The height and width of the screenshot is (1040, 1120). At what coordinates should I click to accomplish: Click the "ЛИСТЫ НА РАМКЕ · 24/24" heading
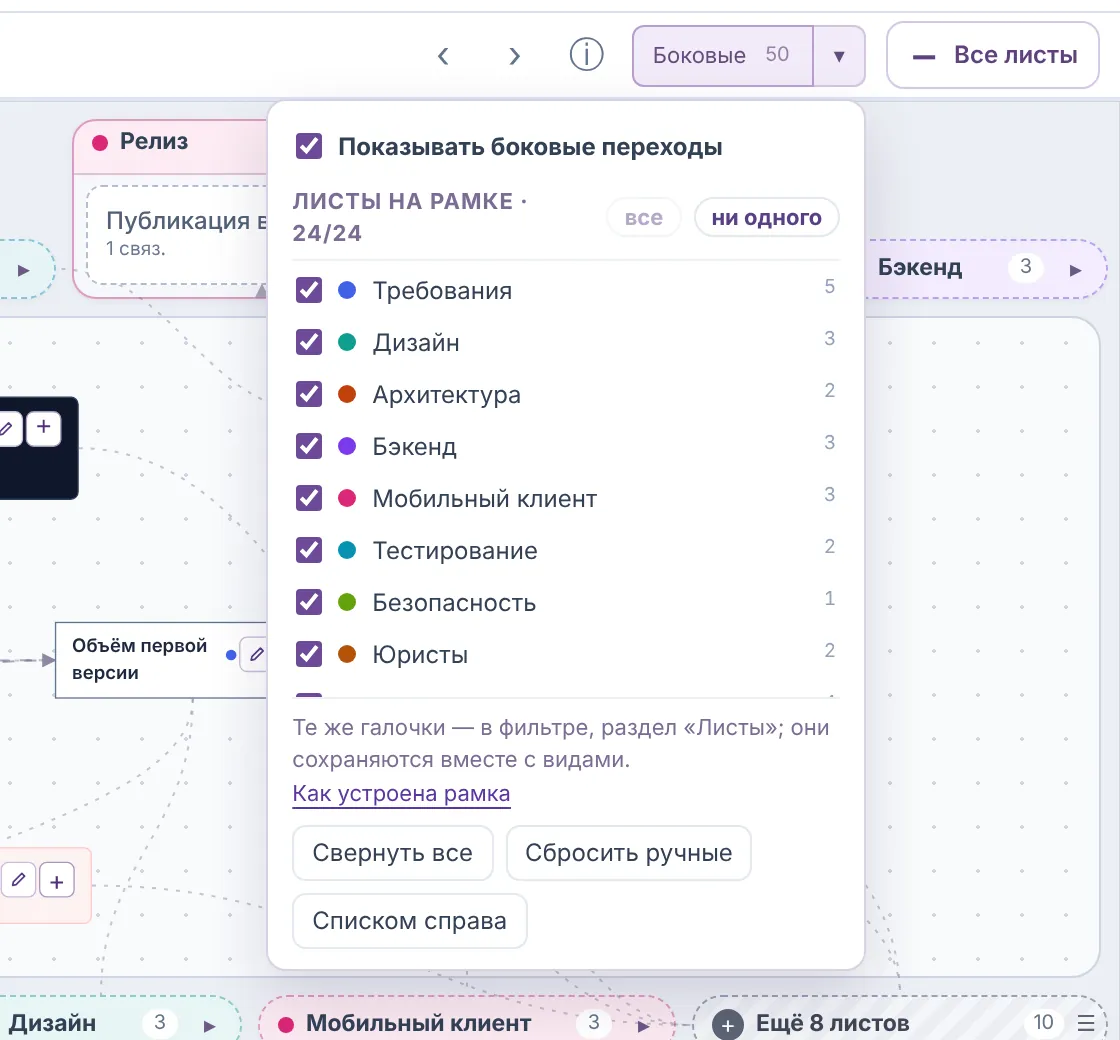tap(410, 217)
